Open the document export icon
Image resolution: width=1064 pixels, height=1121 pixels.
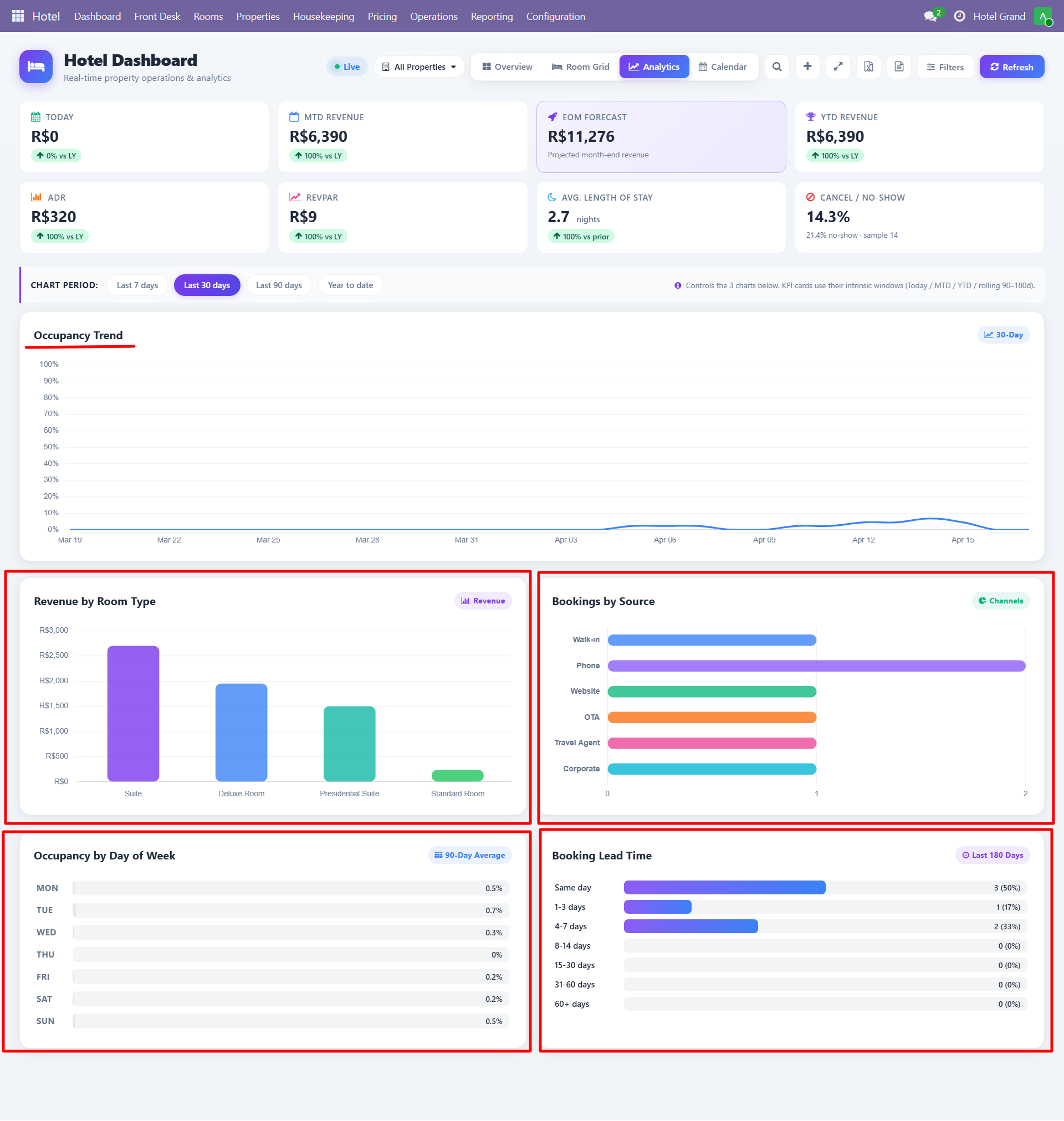[x=899, y=66]
